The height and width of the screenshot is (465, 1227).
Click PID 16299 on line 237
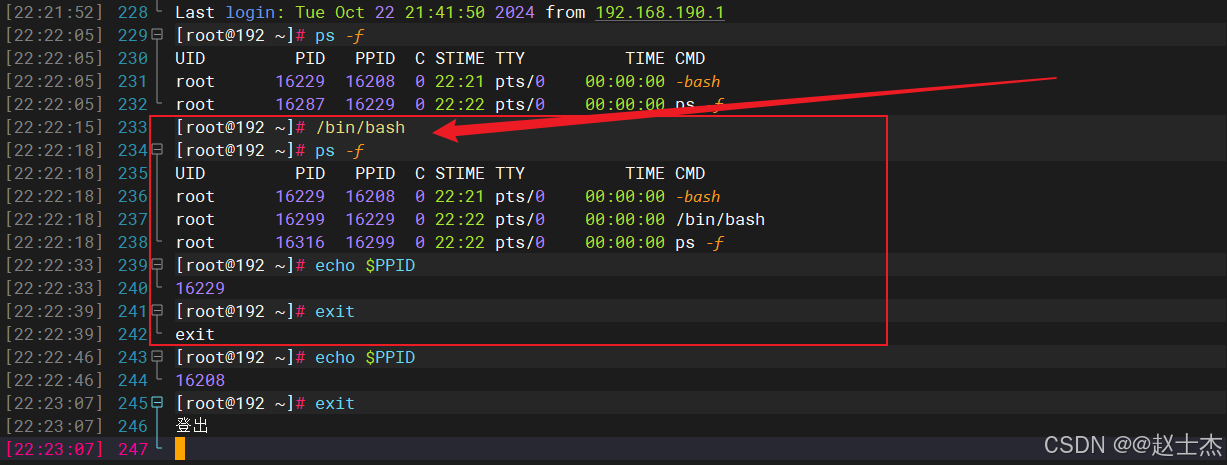click(x=300, y=220)
